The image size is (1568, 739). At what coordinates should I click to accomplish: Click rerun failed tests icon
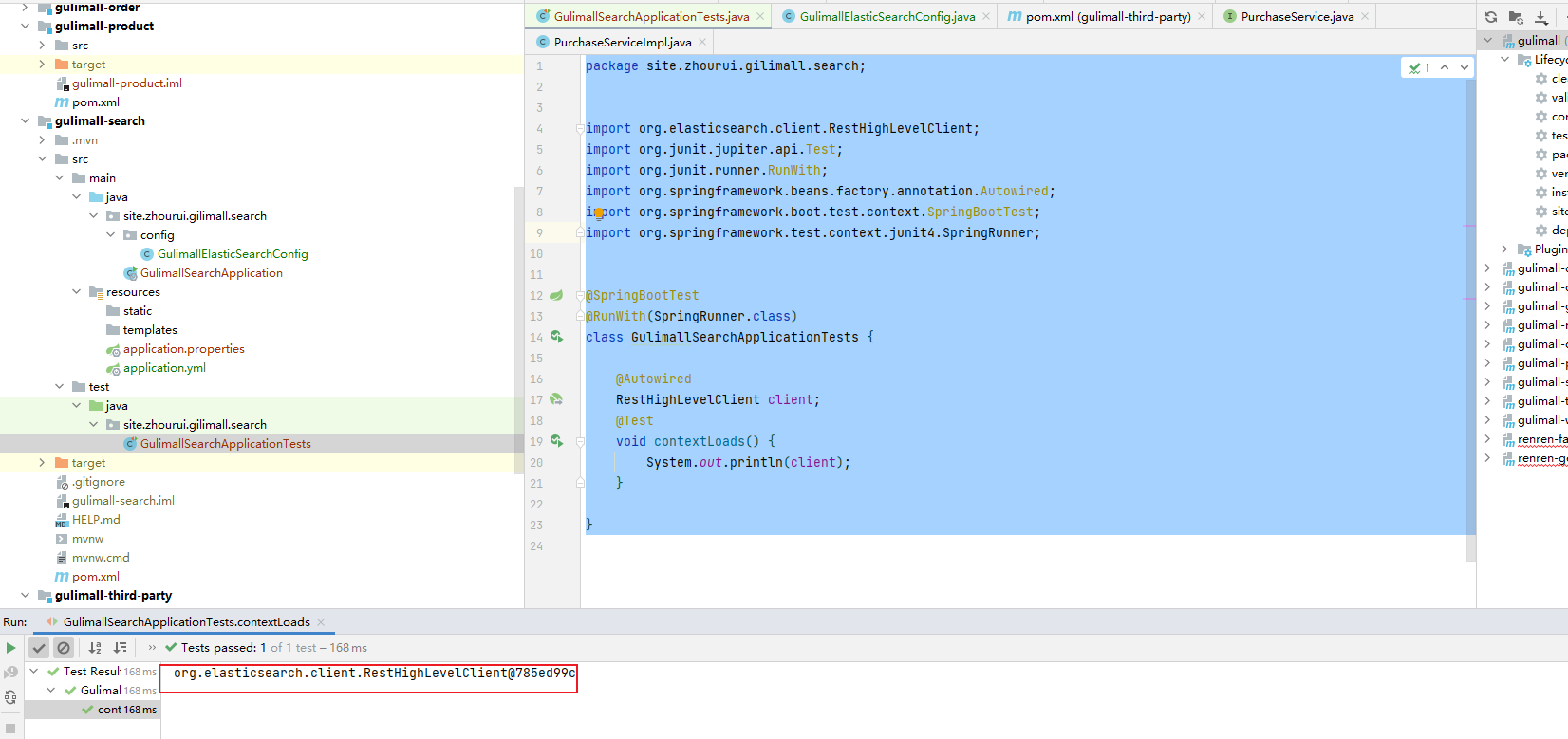tap(10, 673)
